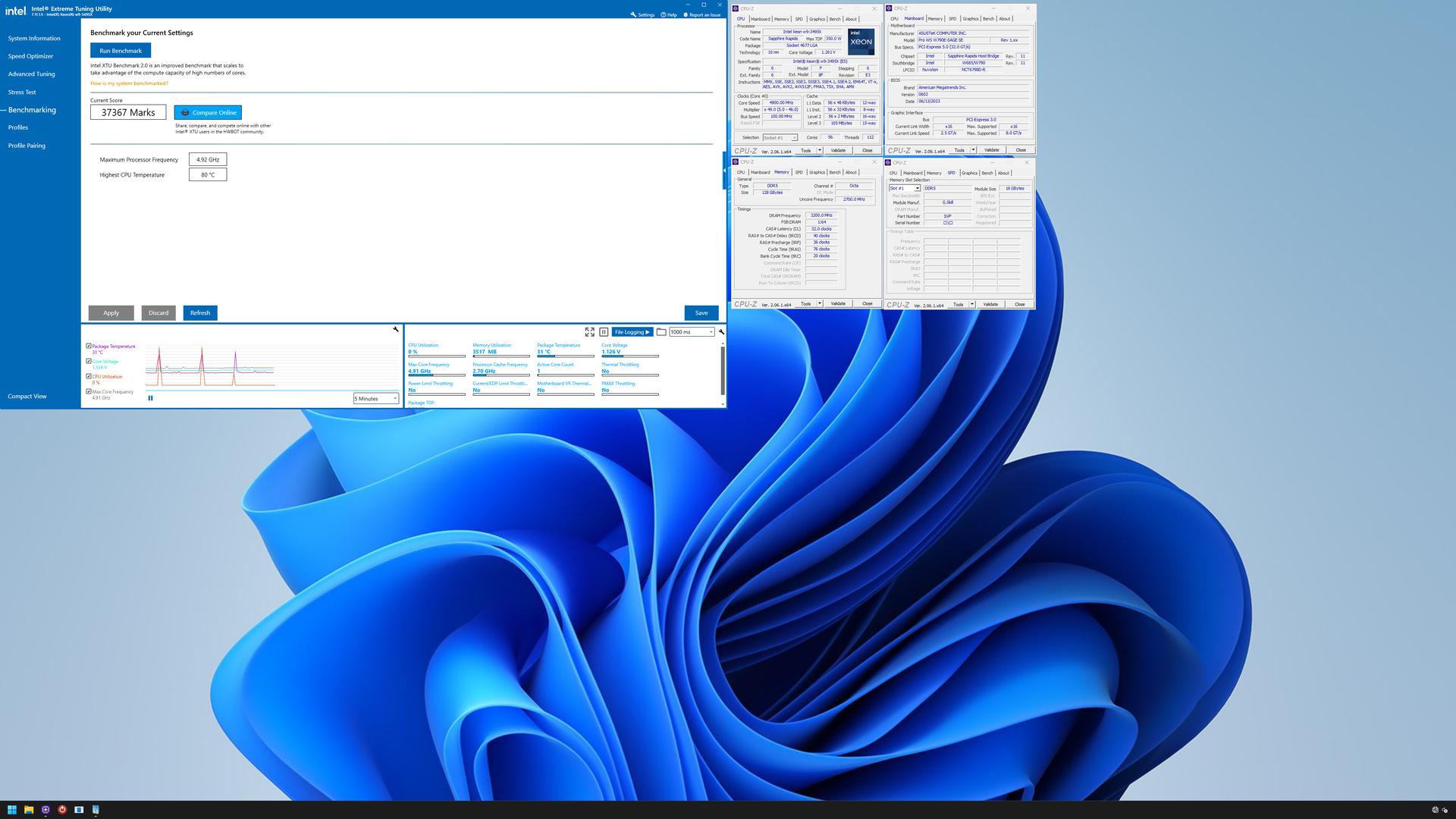Screen dimensions: 1456x819
Task: Open the Help icon in XTU header
Action: (664, 14)
